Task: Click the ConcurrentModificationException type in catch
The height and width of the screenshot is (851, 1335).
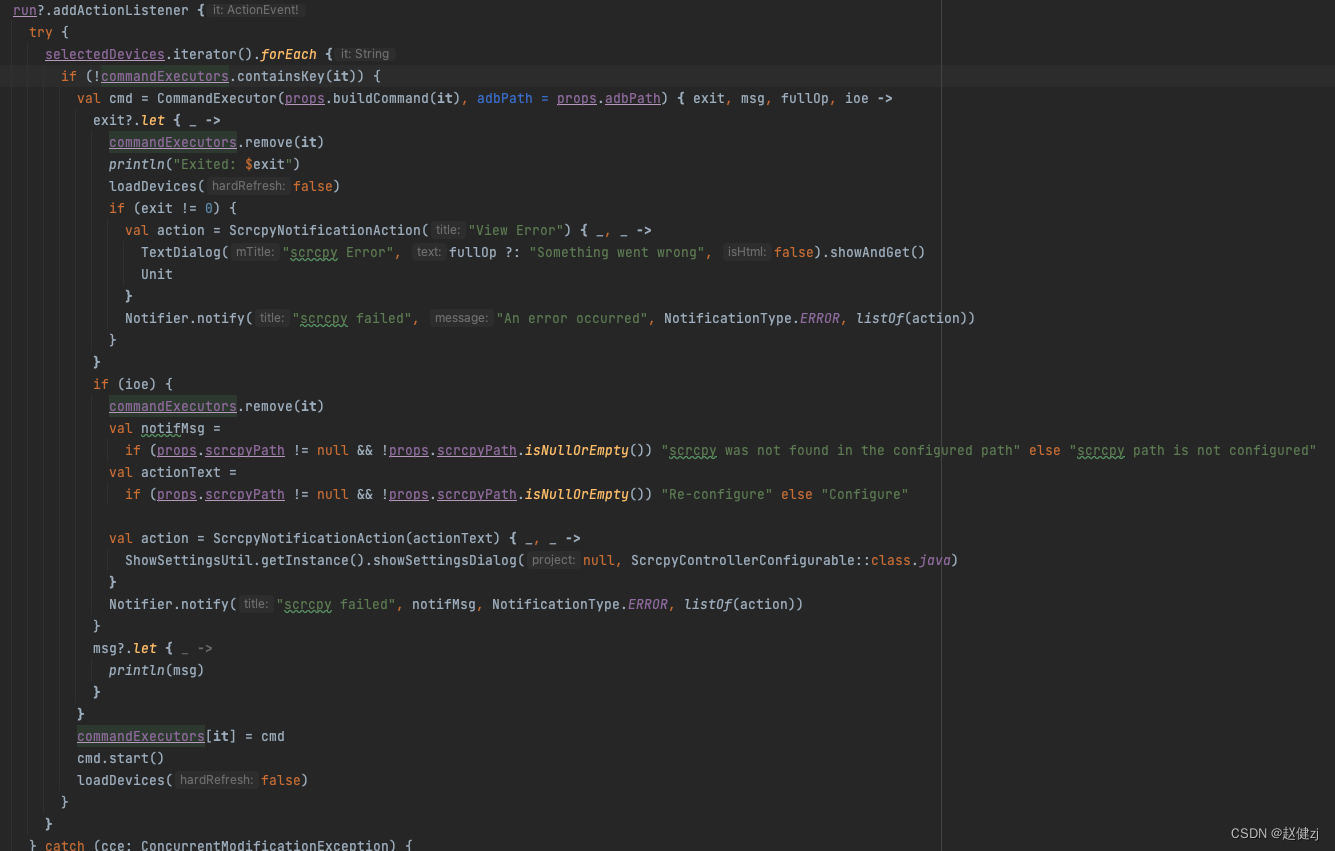Action: [x=265, y=845]
